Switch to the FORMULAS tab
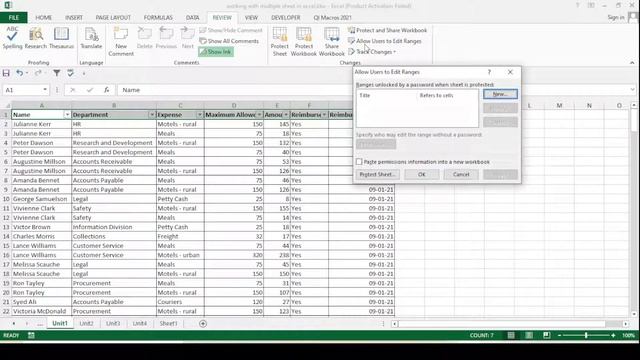 (158, 18)
